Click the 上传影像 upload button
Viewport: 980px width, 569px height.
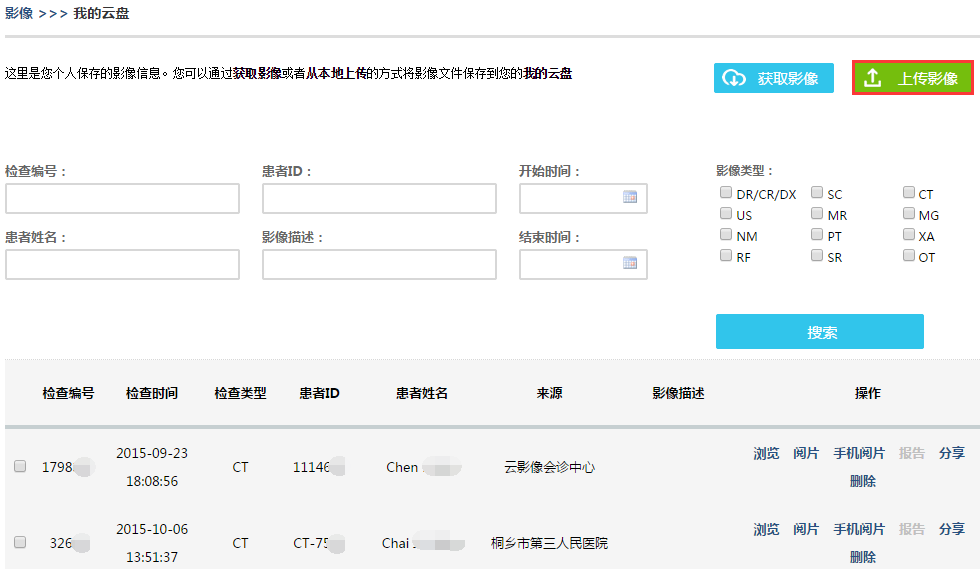tap(912, 78)
